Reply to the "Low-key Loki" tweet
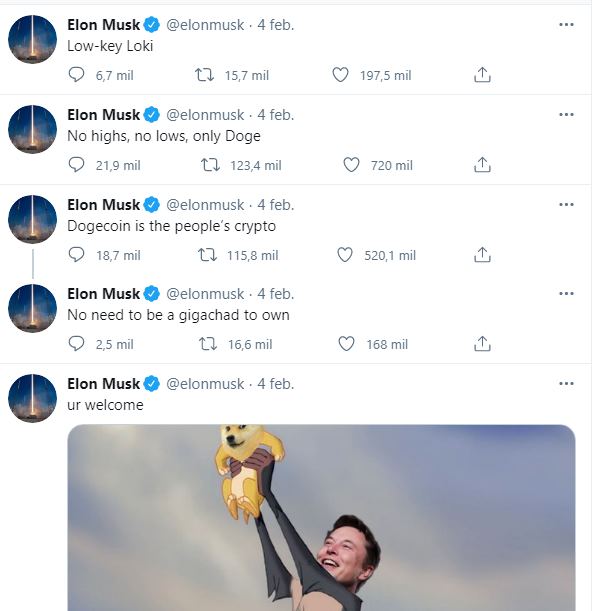This screenshot has width=601, height=611. click(77, 75)
